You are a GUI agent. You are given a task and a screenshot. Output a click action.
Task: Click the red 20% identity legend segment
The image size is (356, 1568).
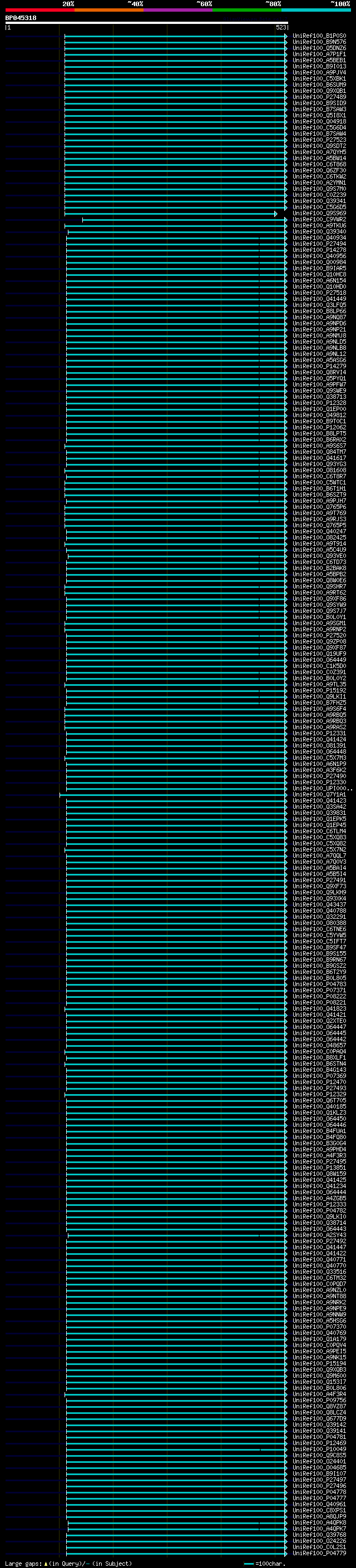[x=39, y=10]
